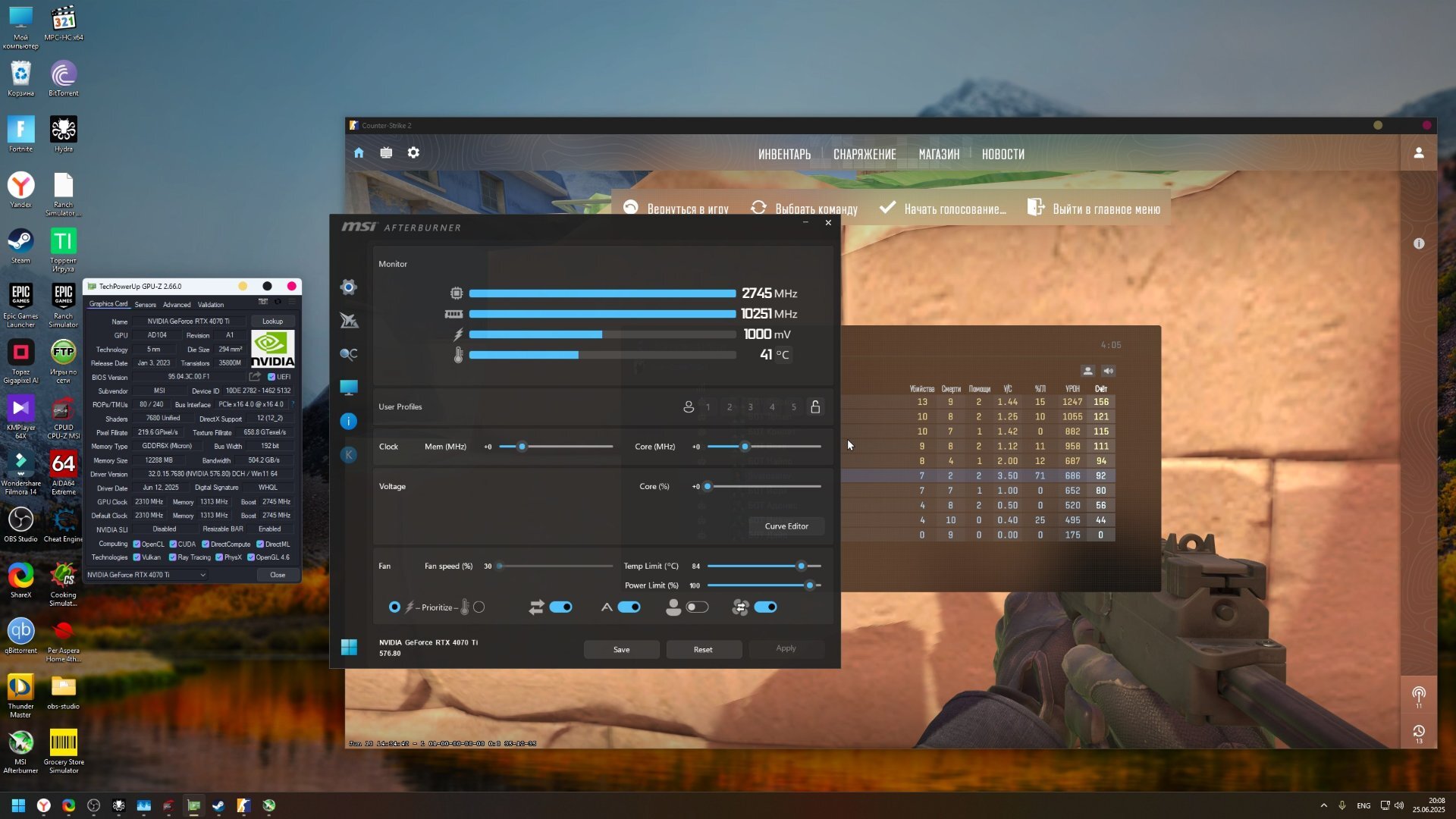The width and height of the screenshot is (1456, 819).
Task: Click the BIOS export share icon
Action: [x=255, y=377]
